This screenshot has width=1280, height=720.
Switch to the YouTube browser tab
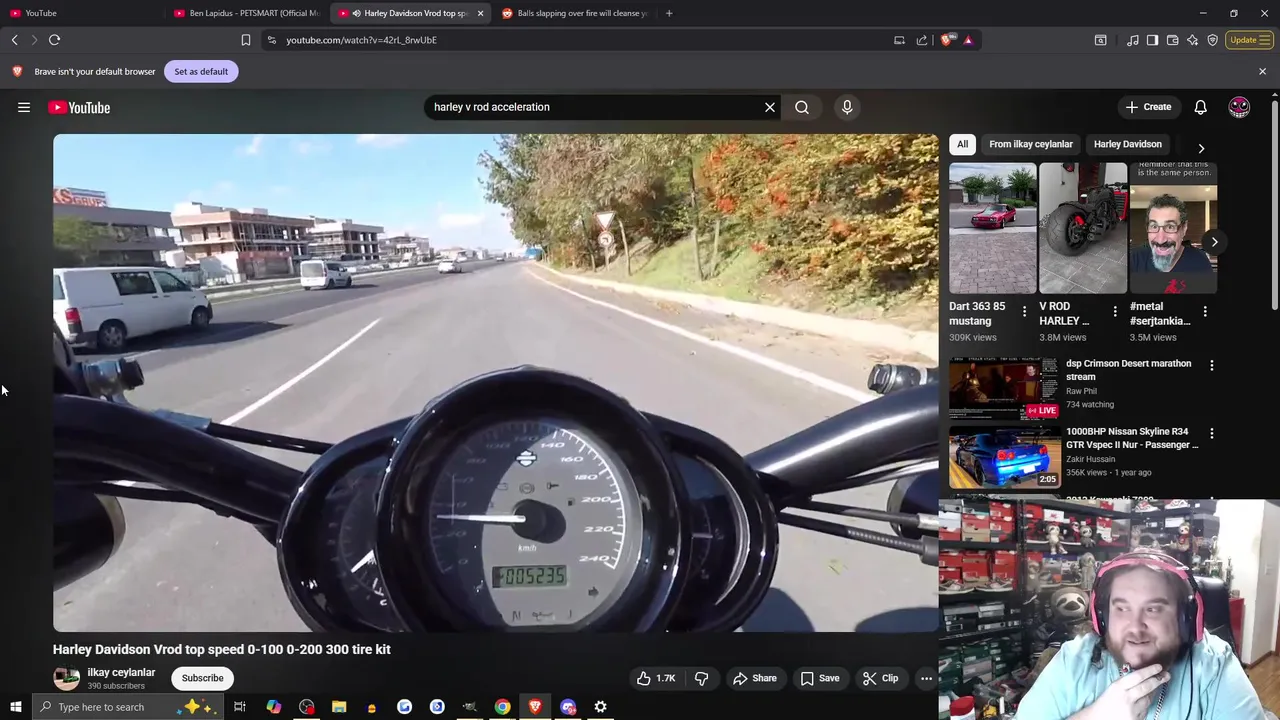coord(80,13)
